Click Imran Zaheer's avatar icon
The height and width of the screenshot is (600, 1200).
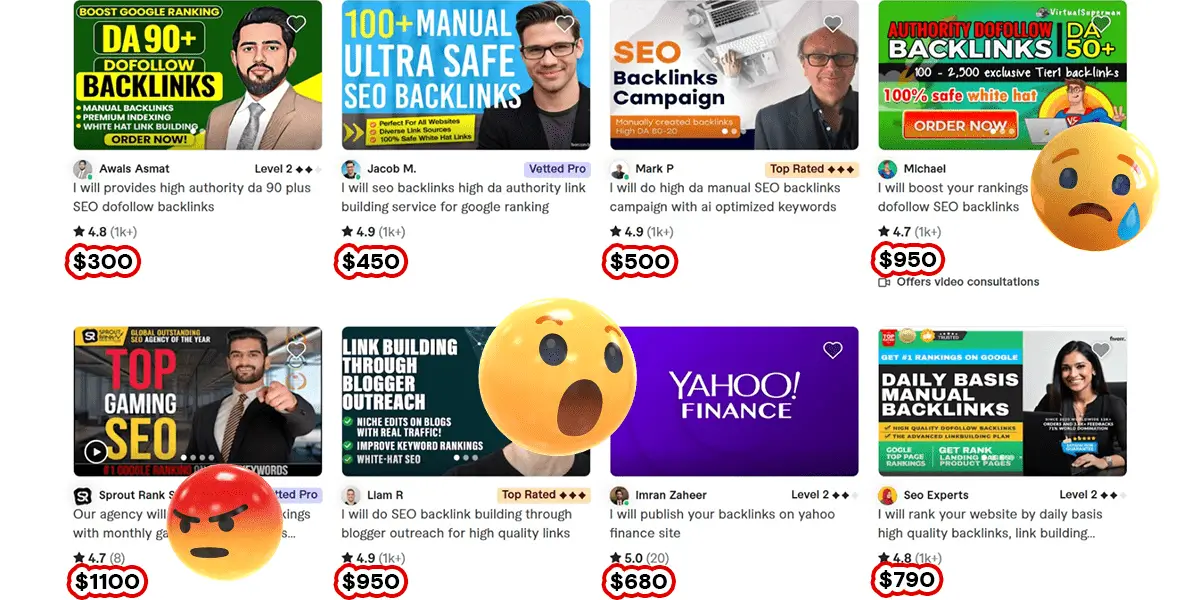coord(619,495)
